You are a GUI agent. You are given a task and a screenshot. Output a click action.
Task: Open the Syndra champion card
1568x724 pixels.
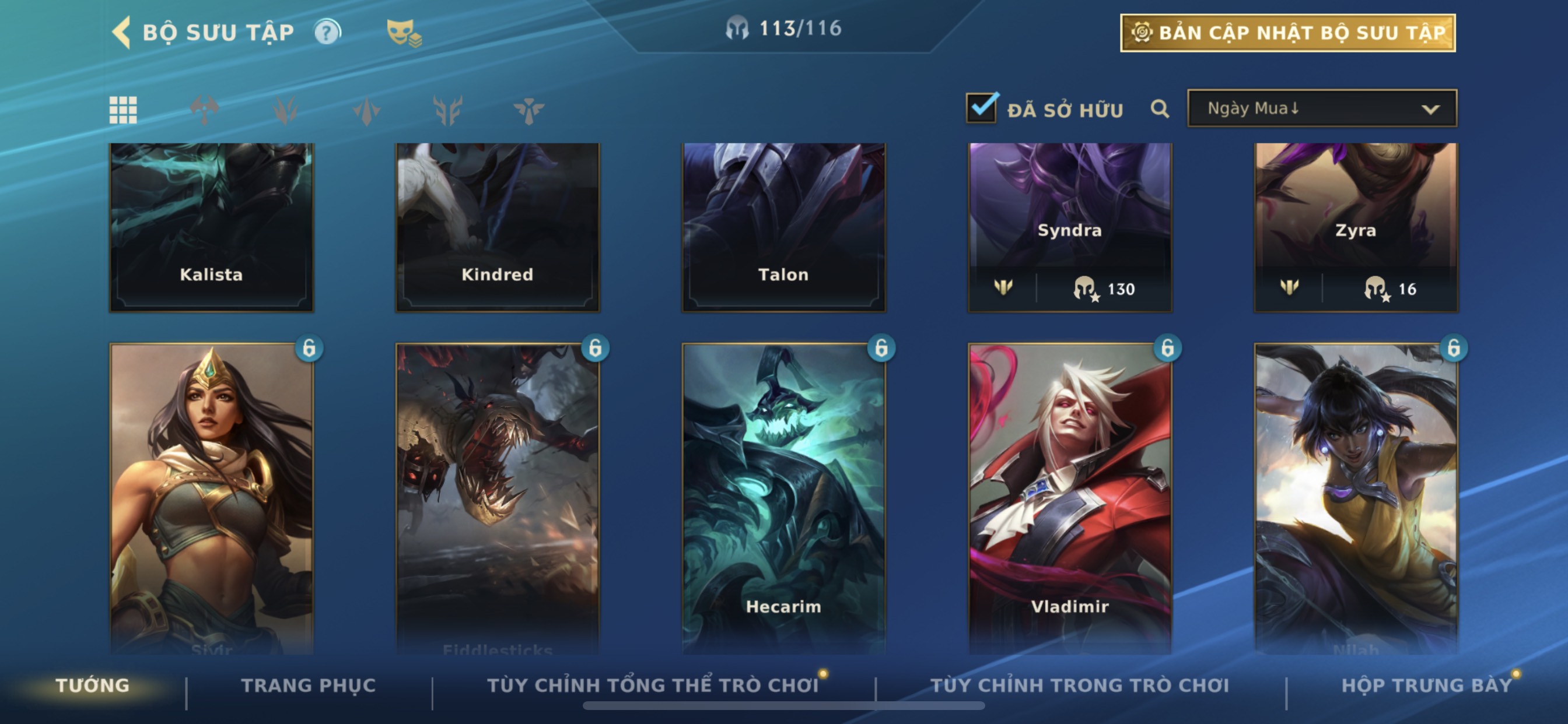point(1069,227)
